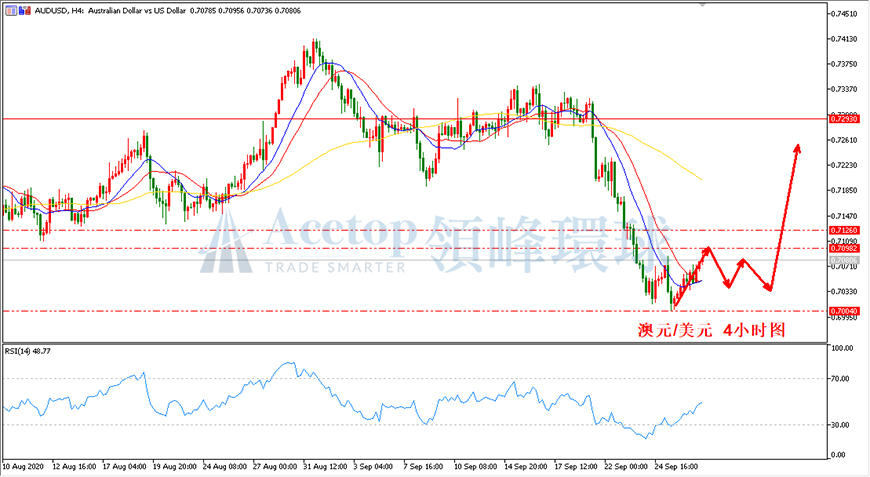Click the 24 Sep 16:00 time label
870x477 pixels.
(676, 466)
